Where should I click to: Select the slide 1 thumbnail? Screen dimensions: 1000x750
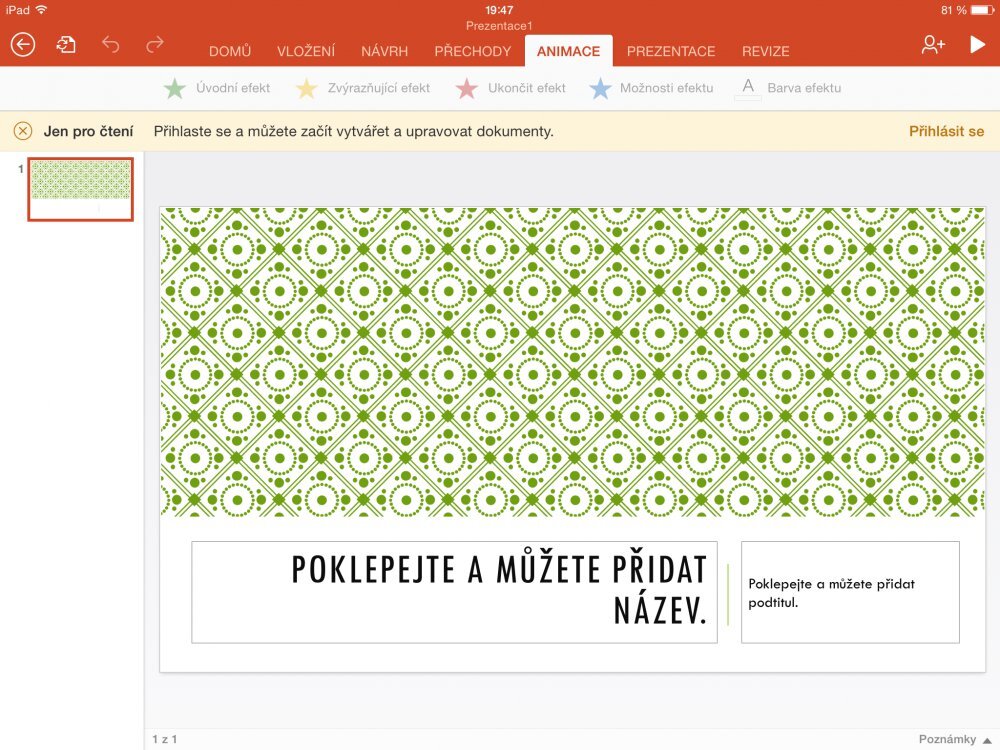point(81,189)
